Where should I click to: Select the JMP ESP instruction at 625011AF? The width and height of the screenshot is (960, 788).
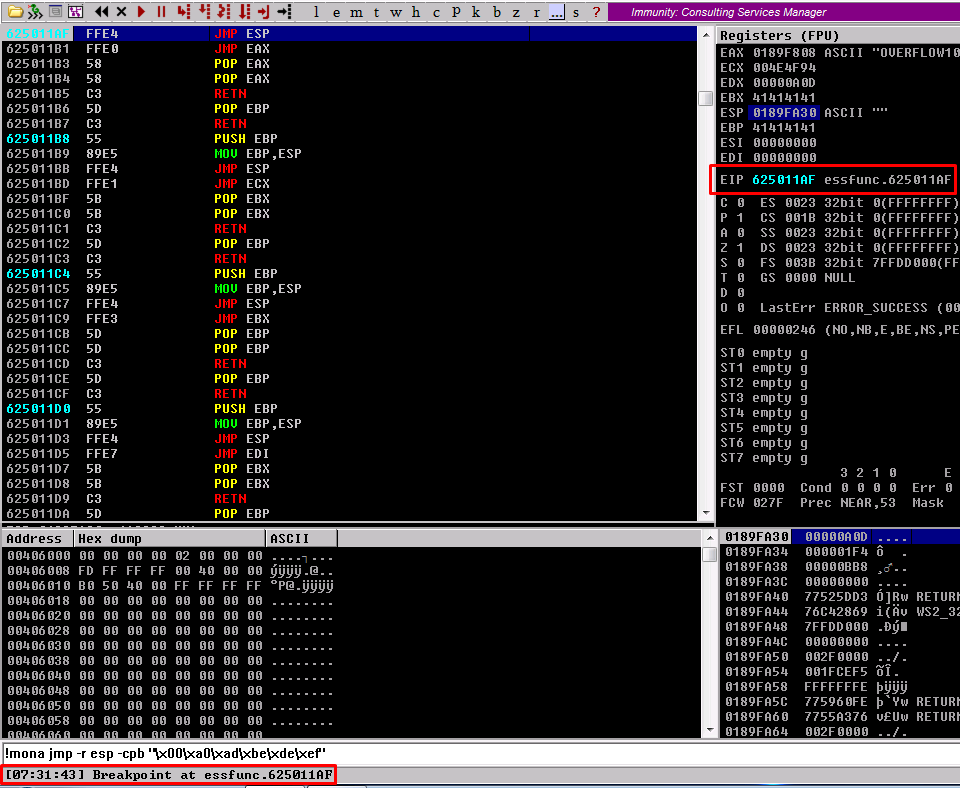(x=349, y=34)
